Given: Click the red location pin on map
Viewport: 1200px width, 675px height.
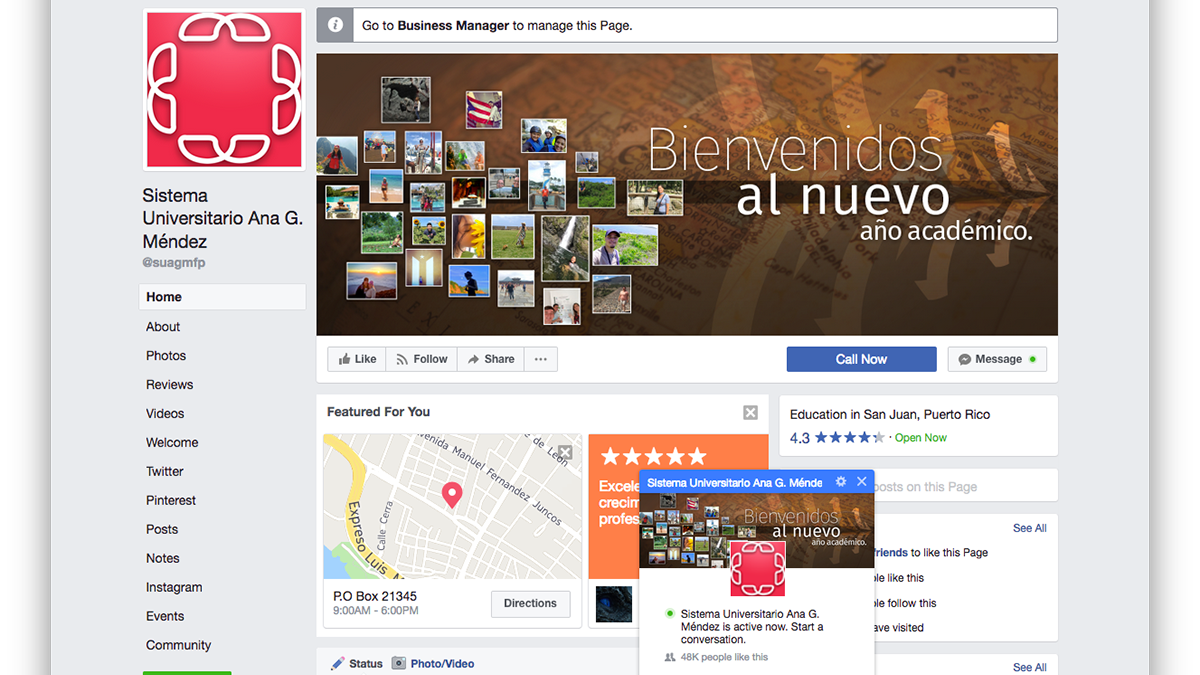Looking at the screenshot, I should pos(452,494).
